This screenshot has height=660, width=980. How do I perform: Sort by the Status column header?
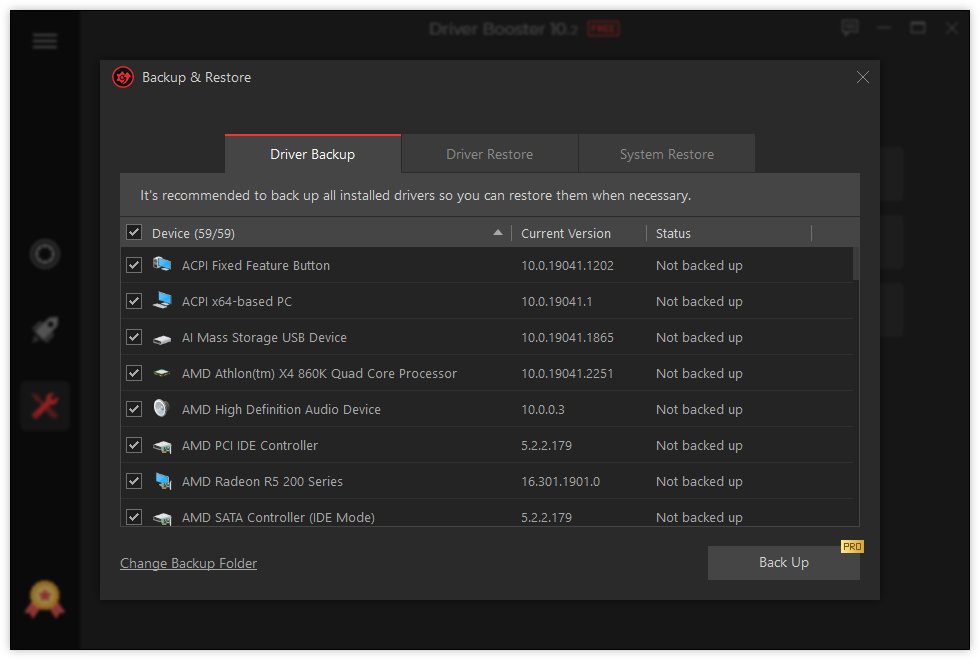coord(673,233)
